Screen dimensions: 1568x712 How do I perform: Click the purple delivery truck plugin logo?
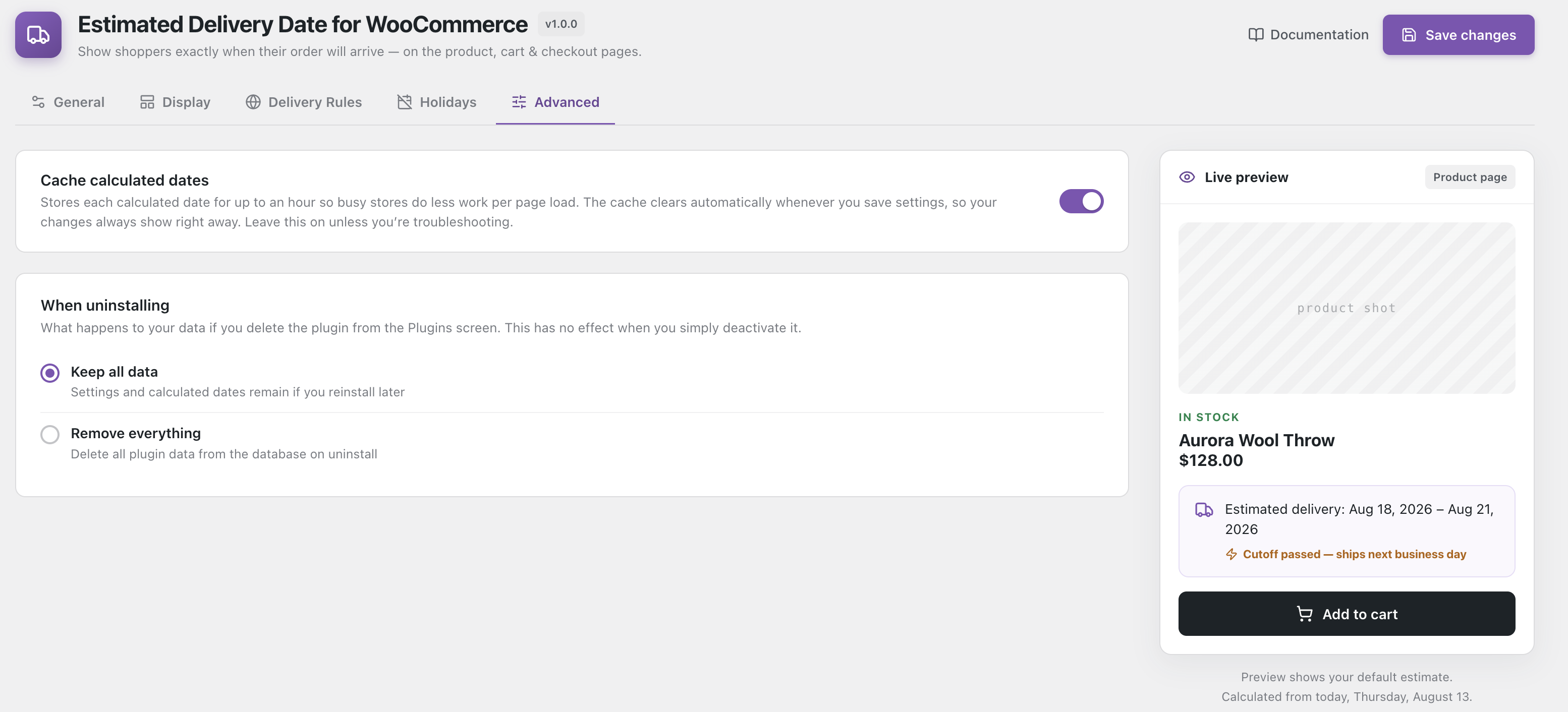pyautogui.click(x=38, y=35)
